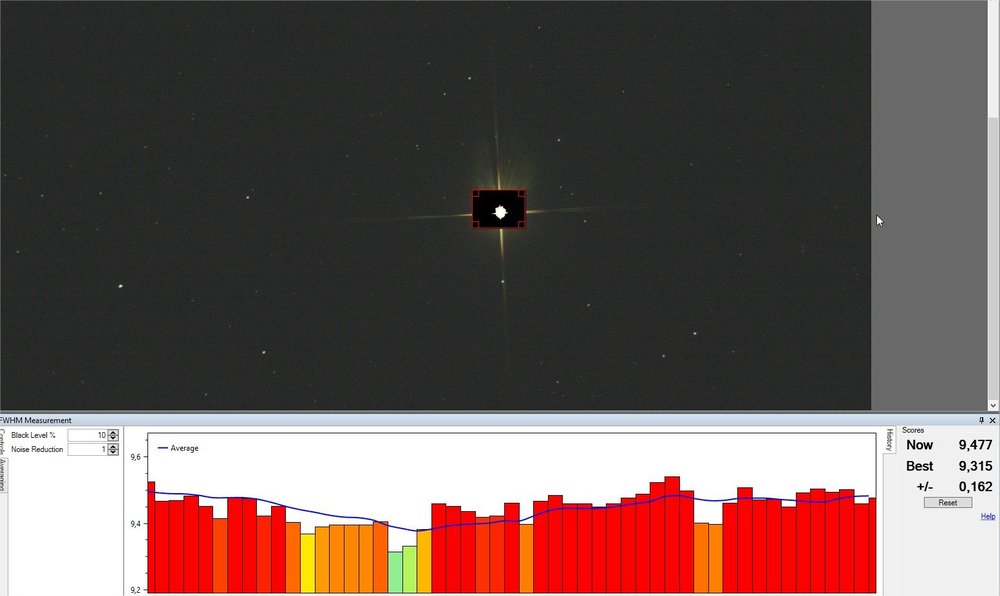Click the Best score value 9,315
This screenshot has height=596, width=1000.
click(x=974, y=466)
